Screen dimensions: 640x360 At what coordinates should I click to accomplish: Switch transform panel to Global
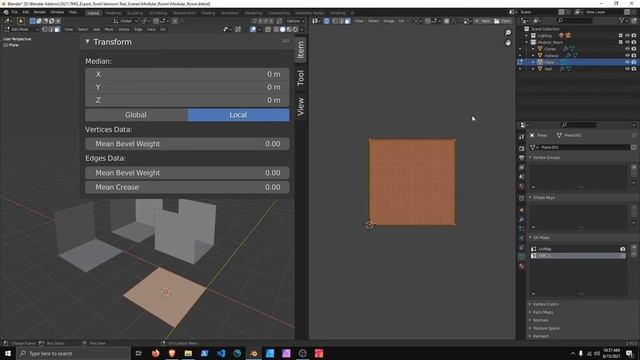136,115
